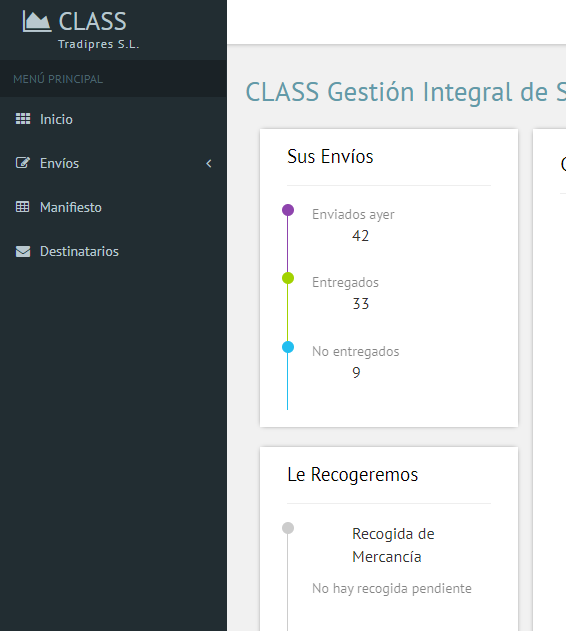Expand the Envíos submenu chevron

coord(209,163)
